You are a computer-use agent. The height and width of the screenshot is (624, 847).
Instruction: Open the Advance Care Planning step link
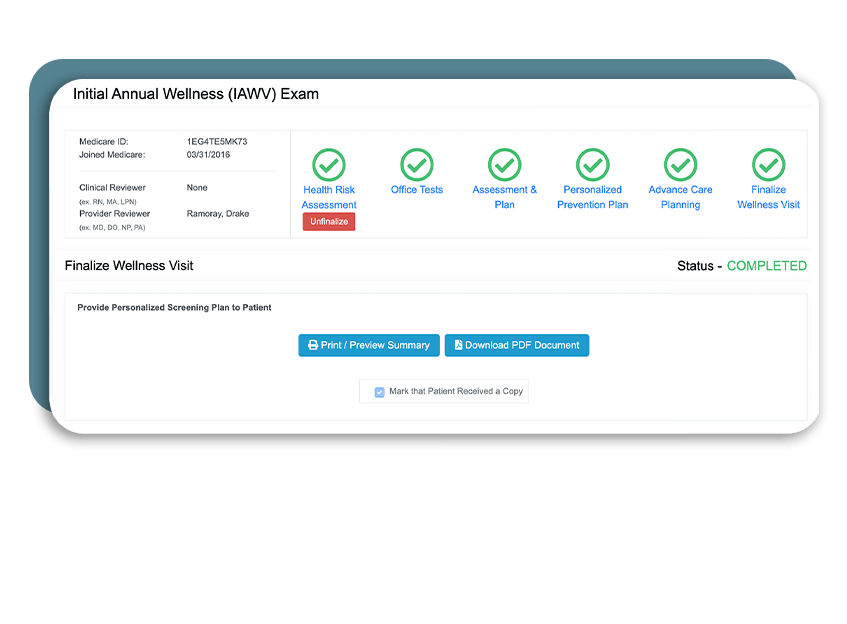(x=681, y=197)
